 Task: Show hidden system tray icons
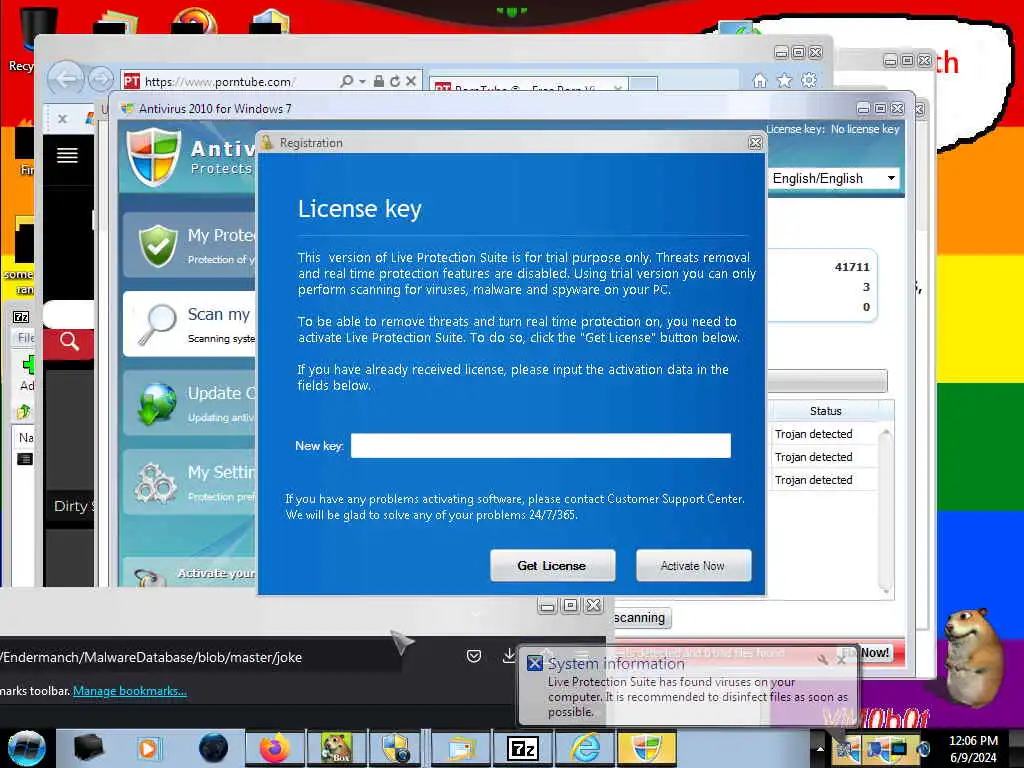[x=819, y=748]
